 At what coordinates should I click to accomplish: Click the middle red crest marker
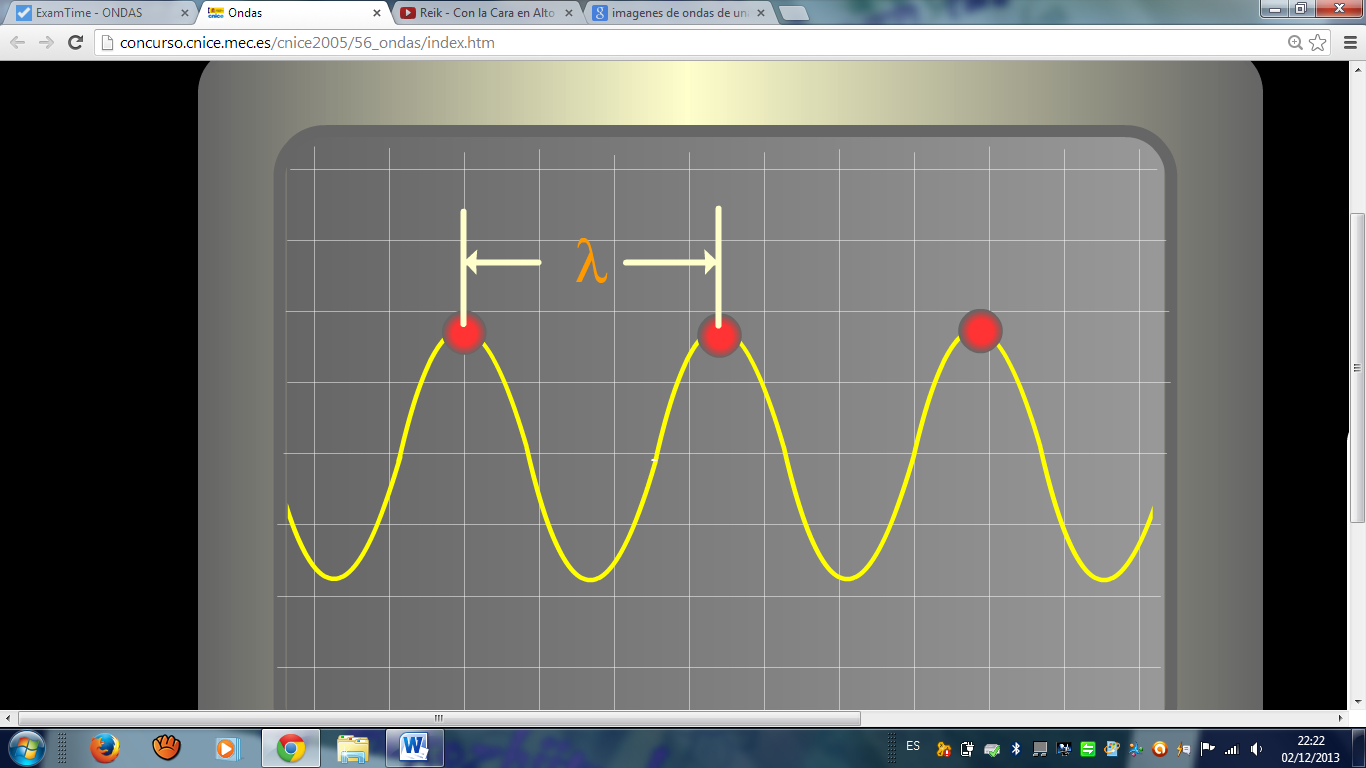pos(719,336)
